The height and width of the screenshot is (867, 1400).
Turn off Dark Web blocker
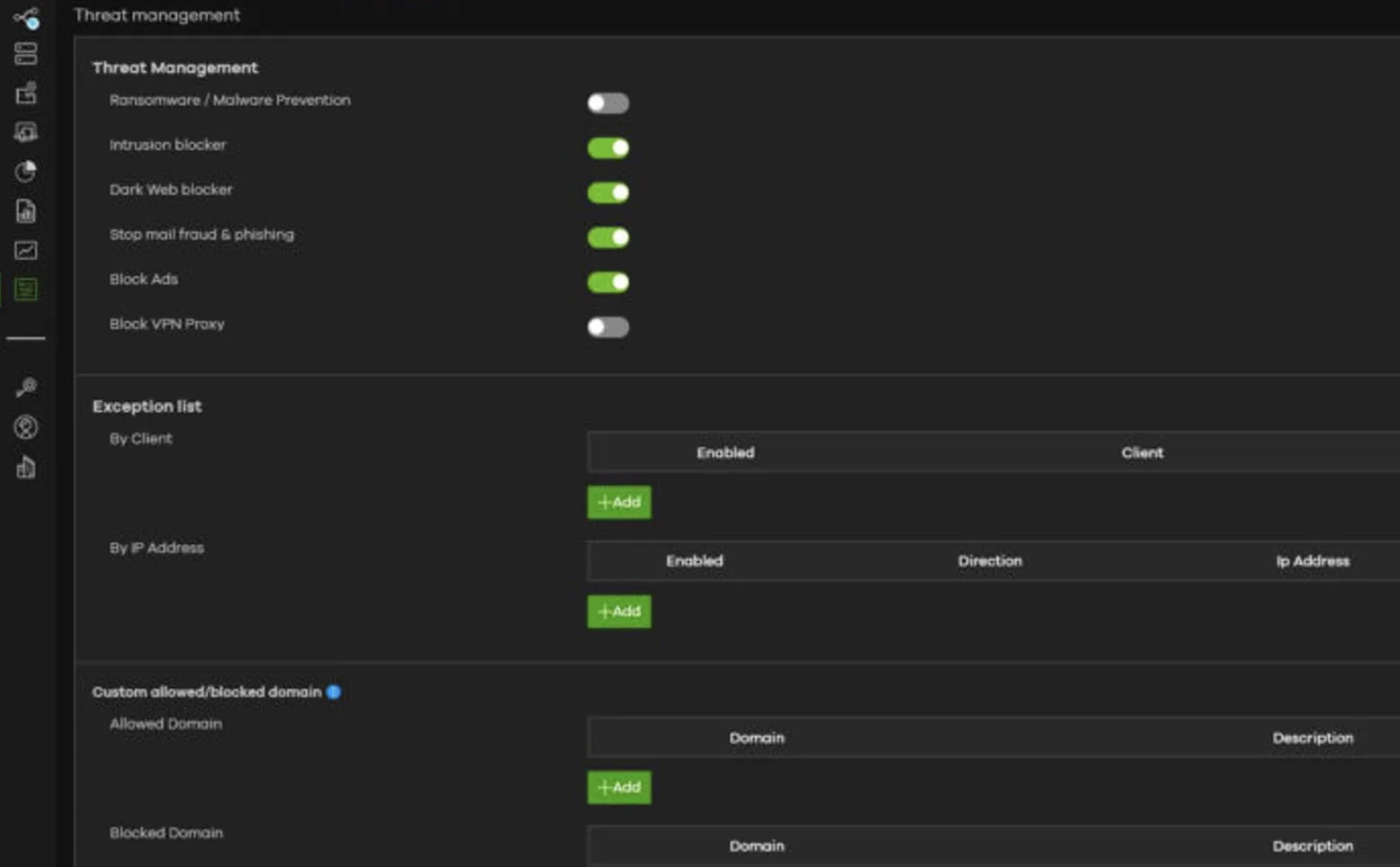click(608, 192)
